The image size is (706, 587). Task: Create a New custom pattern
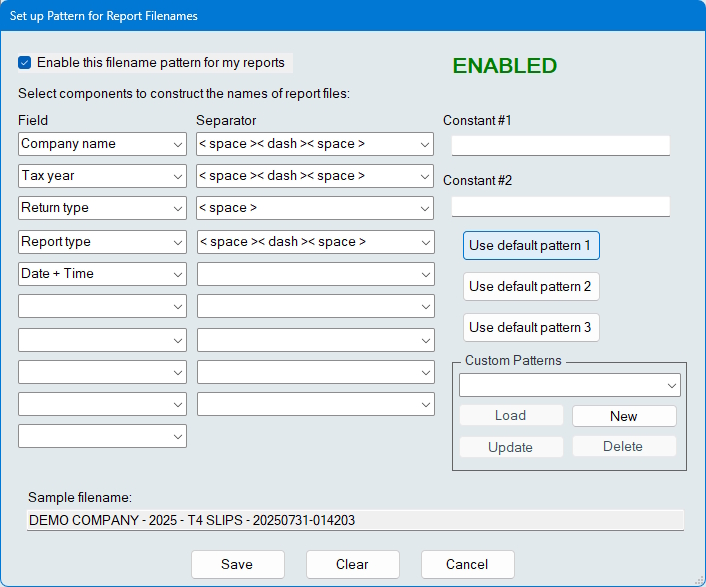point(624,416)
